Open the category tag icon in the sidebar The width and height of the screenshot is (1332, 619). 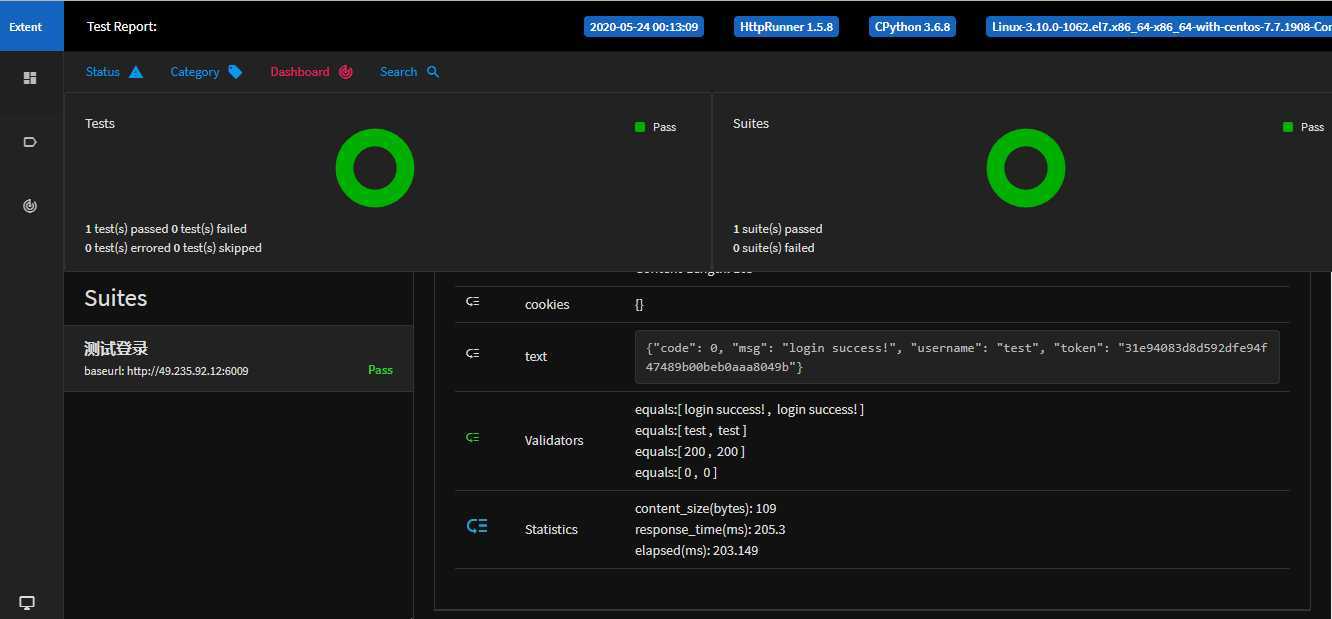pos(30,142)
